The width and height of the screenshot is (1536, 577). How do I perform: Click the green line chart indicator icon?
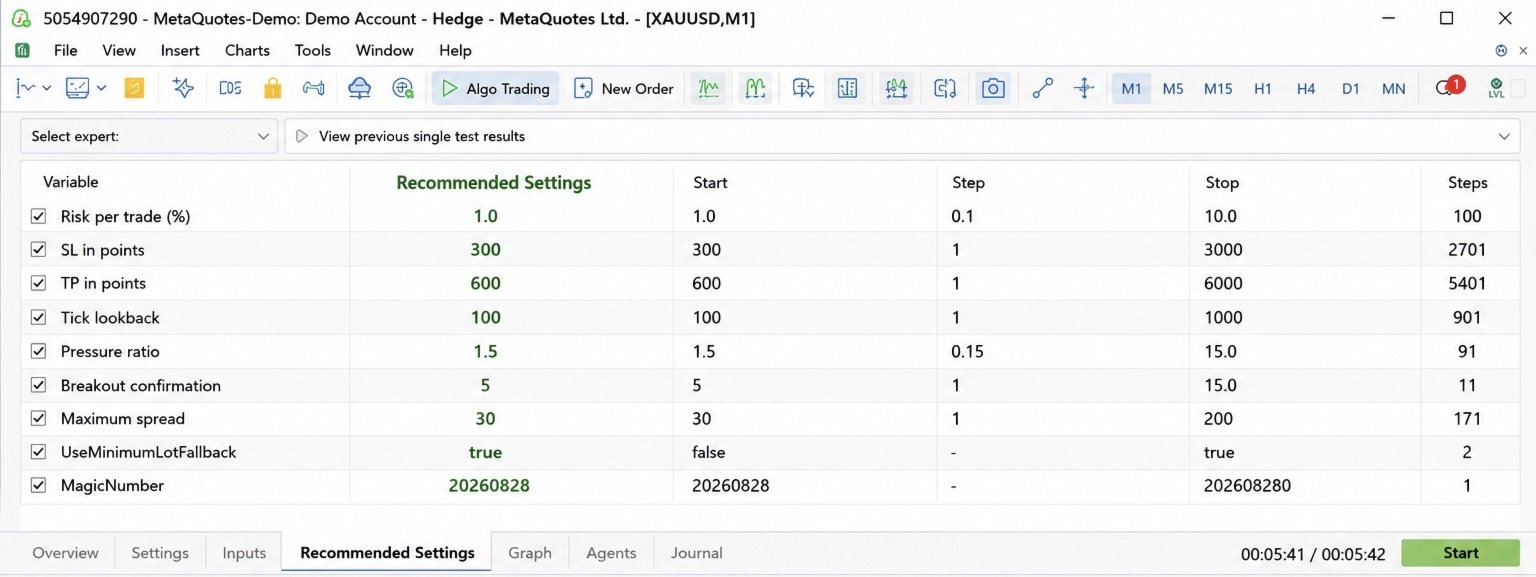click(x=709, y=88)
